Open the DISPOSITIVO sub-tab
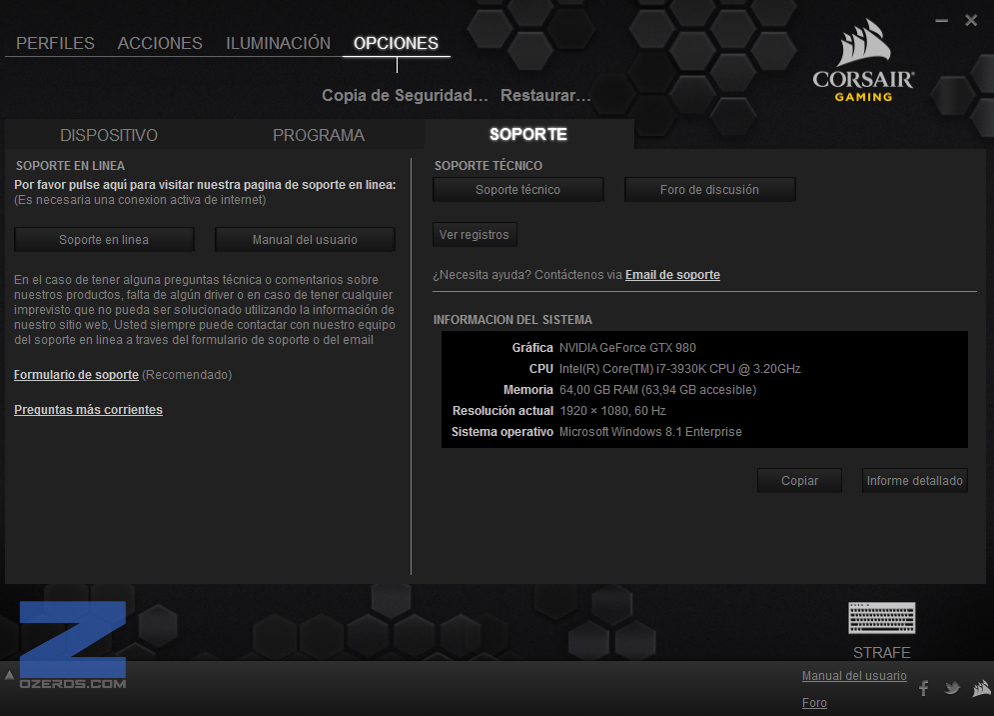The height and width of the screenshot is (716, 994). click(x=109, y=135)
